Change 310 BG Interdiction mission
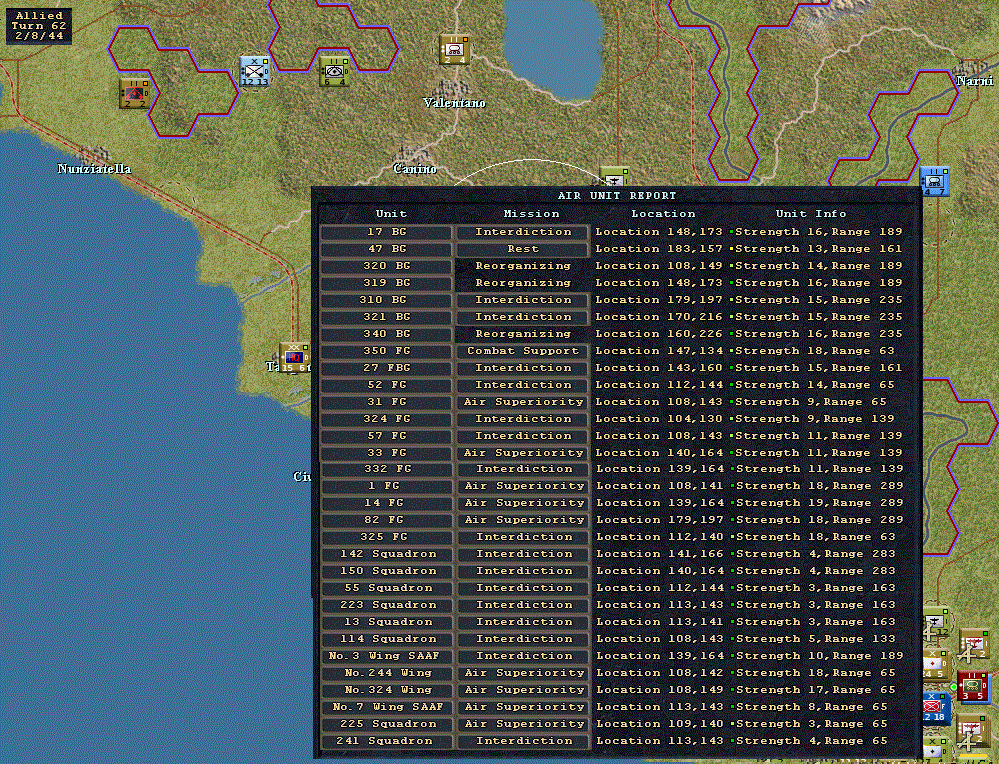999x764 pixels. [x=522, y=300]
